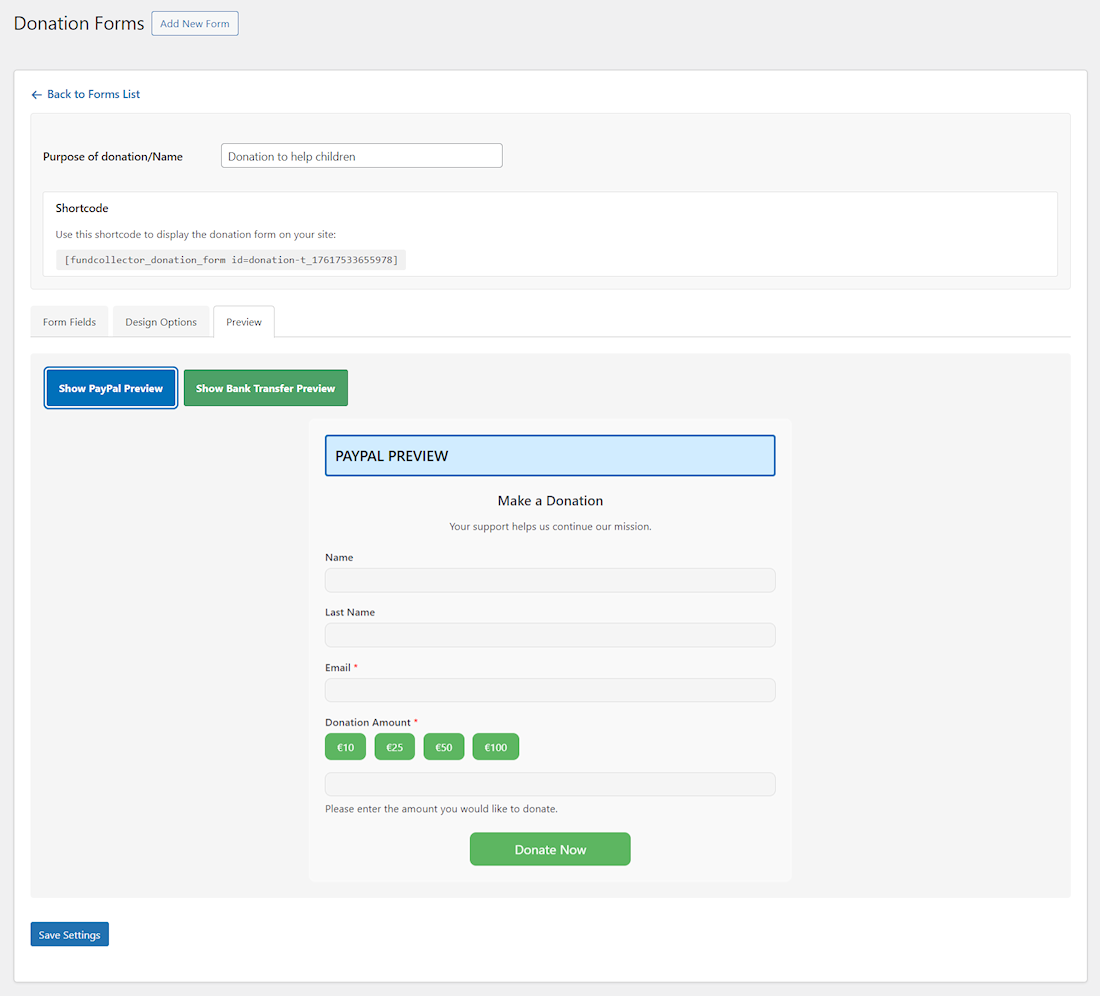The height and width of the screenshot is (996, 1100).
Task: Click the Name input in the preview
Action: pos(549,580)
